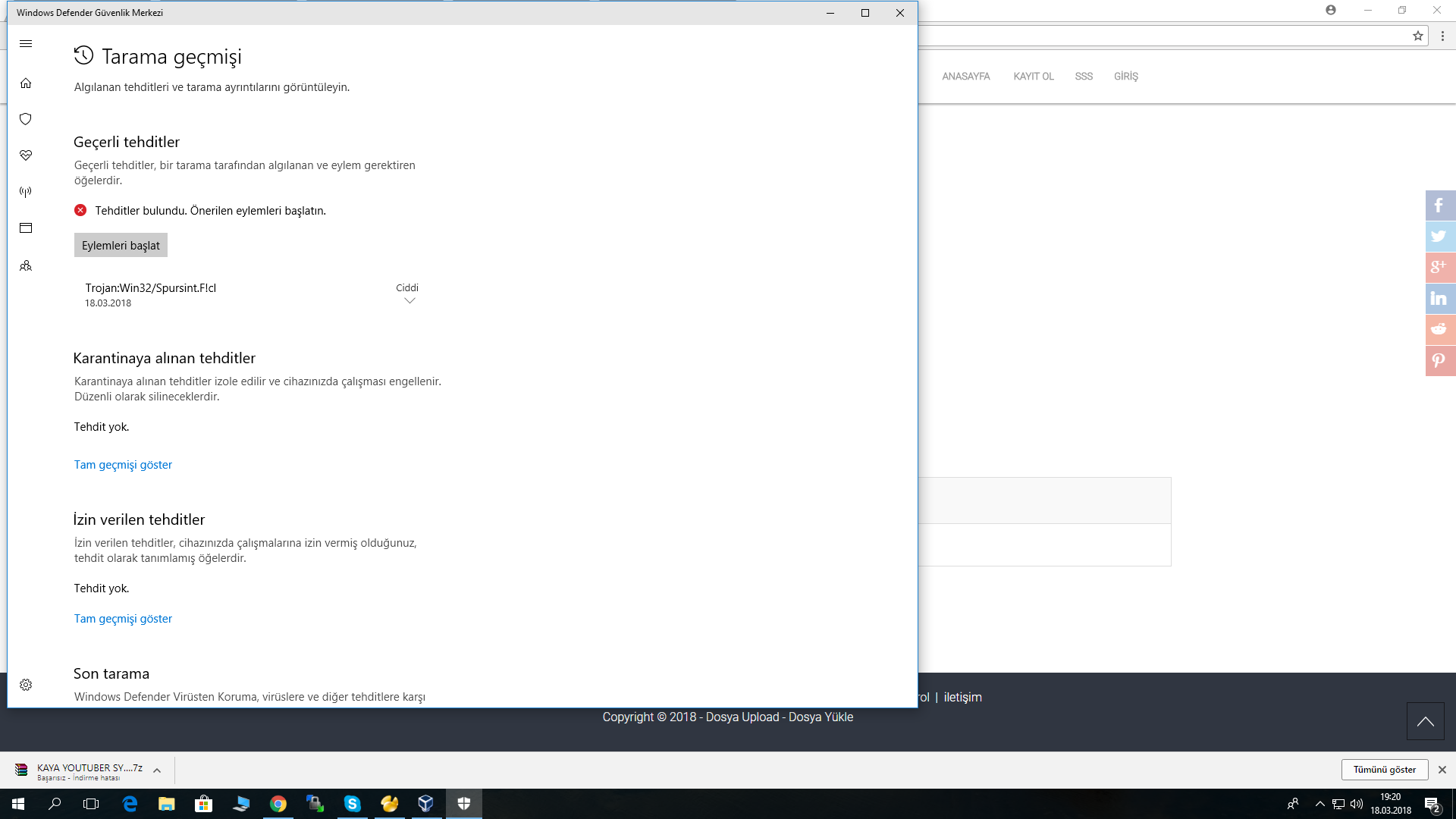
Task: Share page via Facebook icon
Action: [1440, 206]
